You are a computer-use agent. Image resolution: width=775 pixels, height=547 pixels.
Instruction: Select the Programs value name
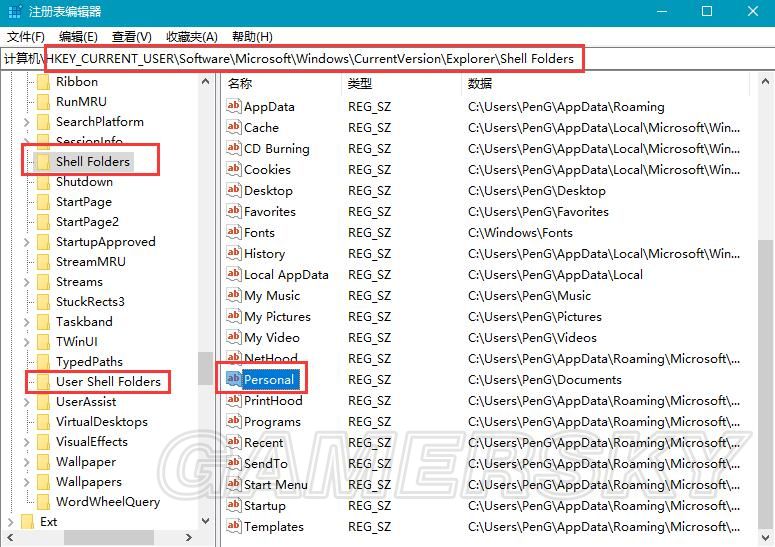click(272, 421)
